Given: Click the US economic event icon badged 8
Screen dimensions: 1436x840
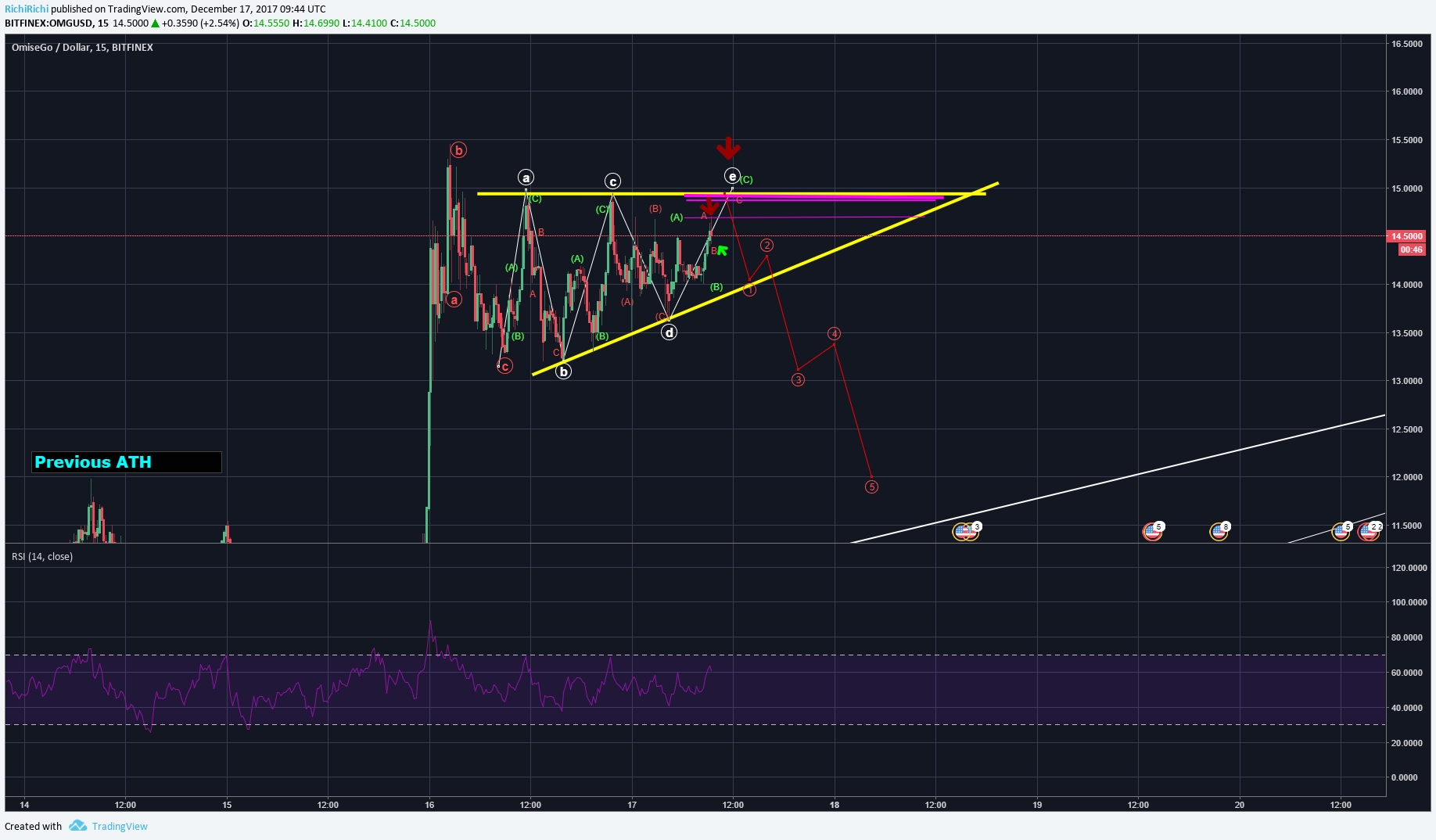Looking at the screenshot, I should click(x=1219, y=532).
